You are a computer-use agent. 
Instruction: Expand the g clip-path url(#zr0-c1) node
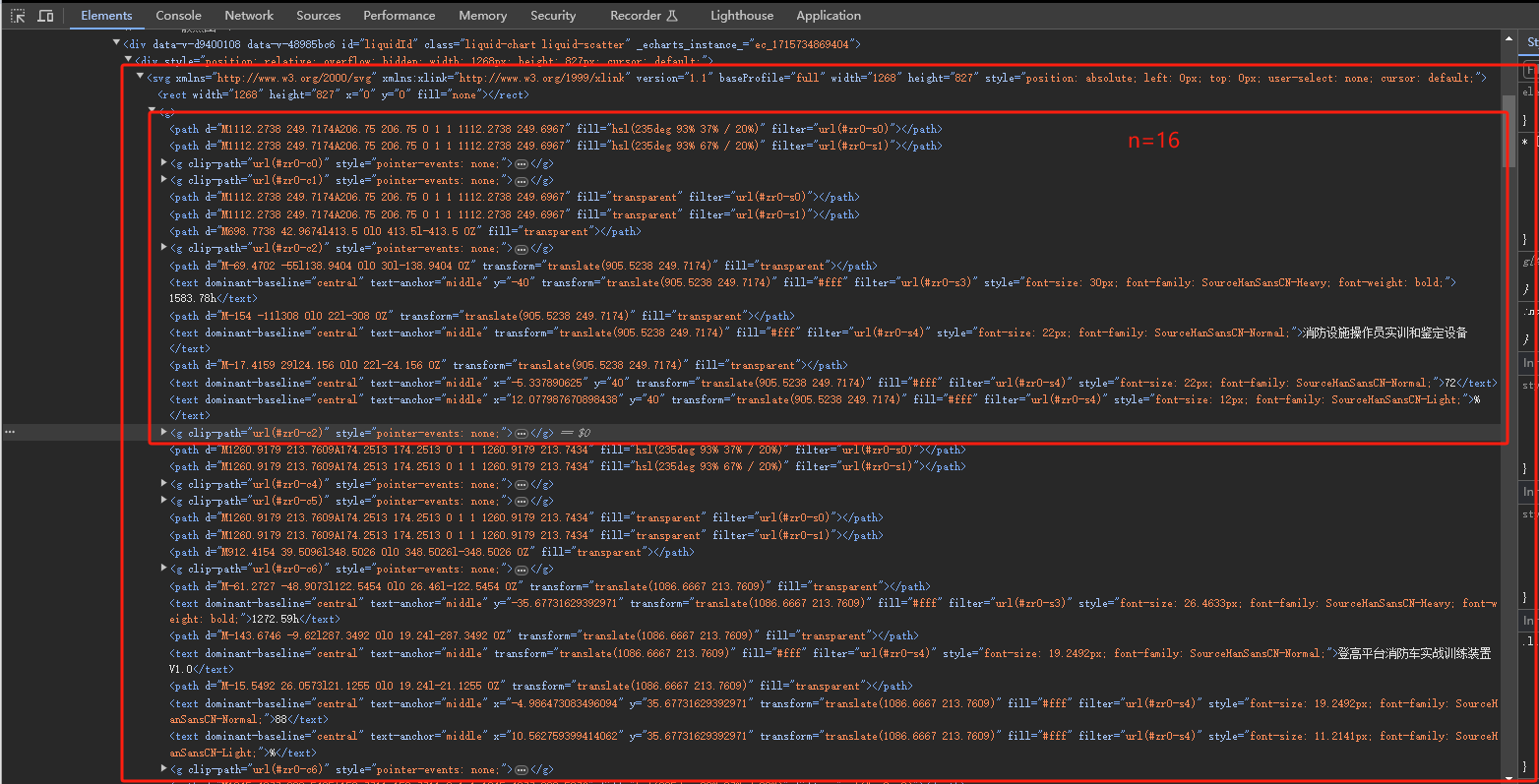point(163,180)
